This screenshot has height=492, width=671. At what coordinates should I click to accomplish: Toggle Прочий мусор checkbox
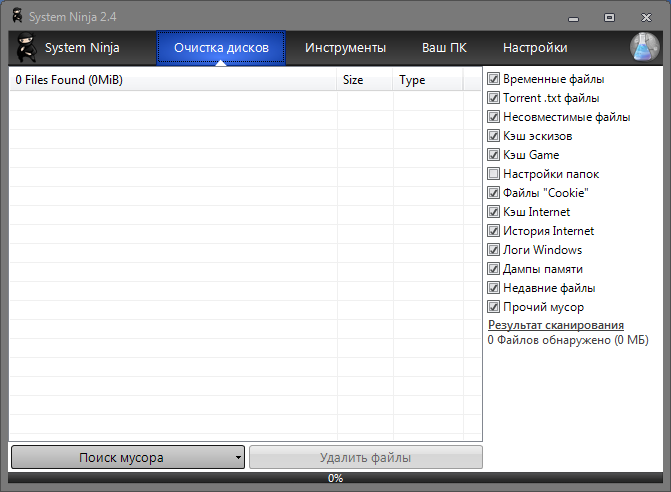(x=493, y=307)
